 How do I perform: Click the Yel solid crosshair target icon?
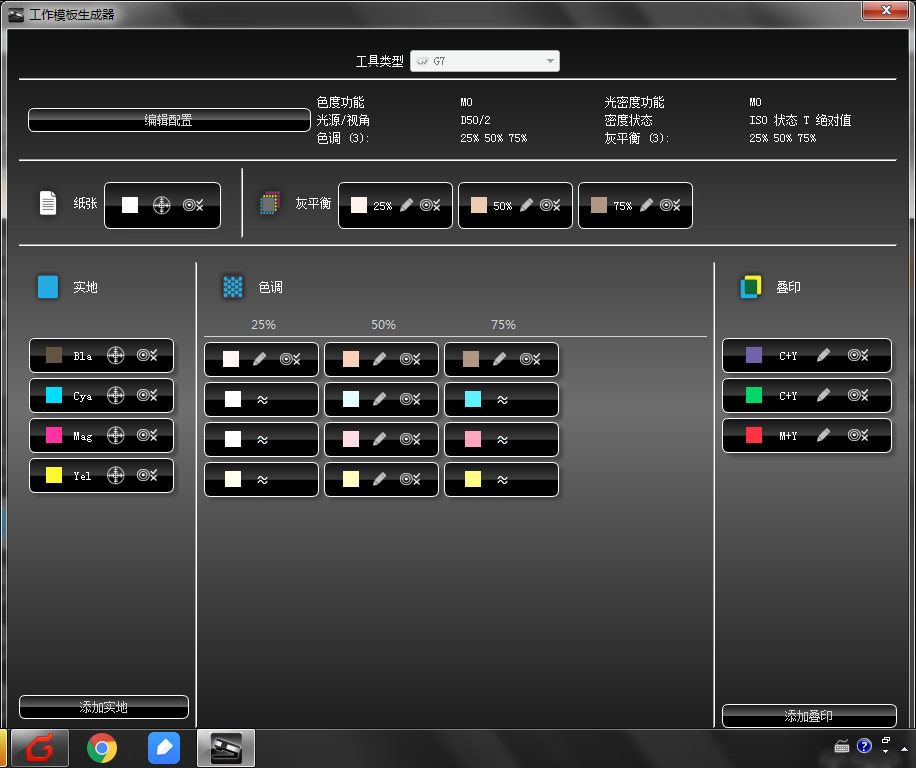116,475
